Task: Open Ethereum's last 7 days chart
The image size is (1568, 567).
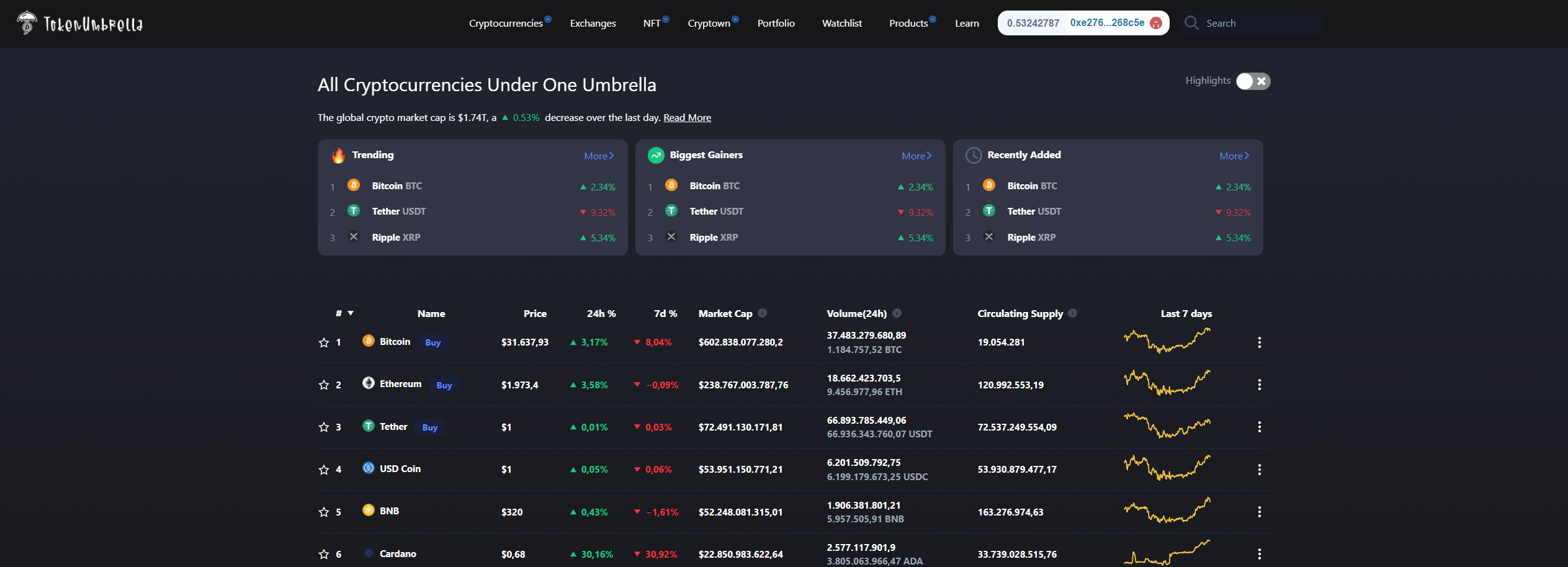Action: point(1167,383)
